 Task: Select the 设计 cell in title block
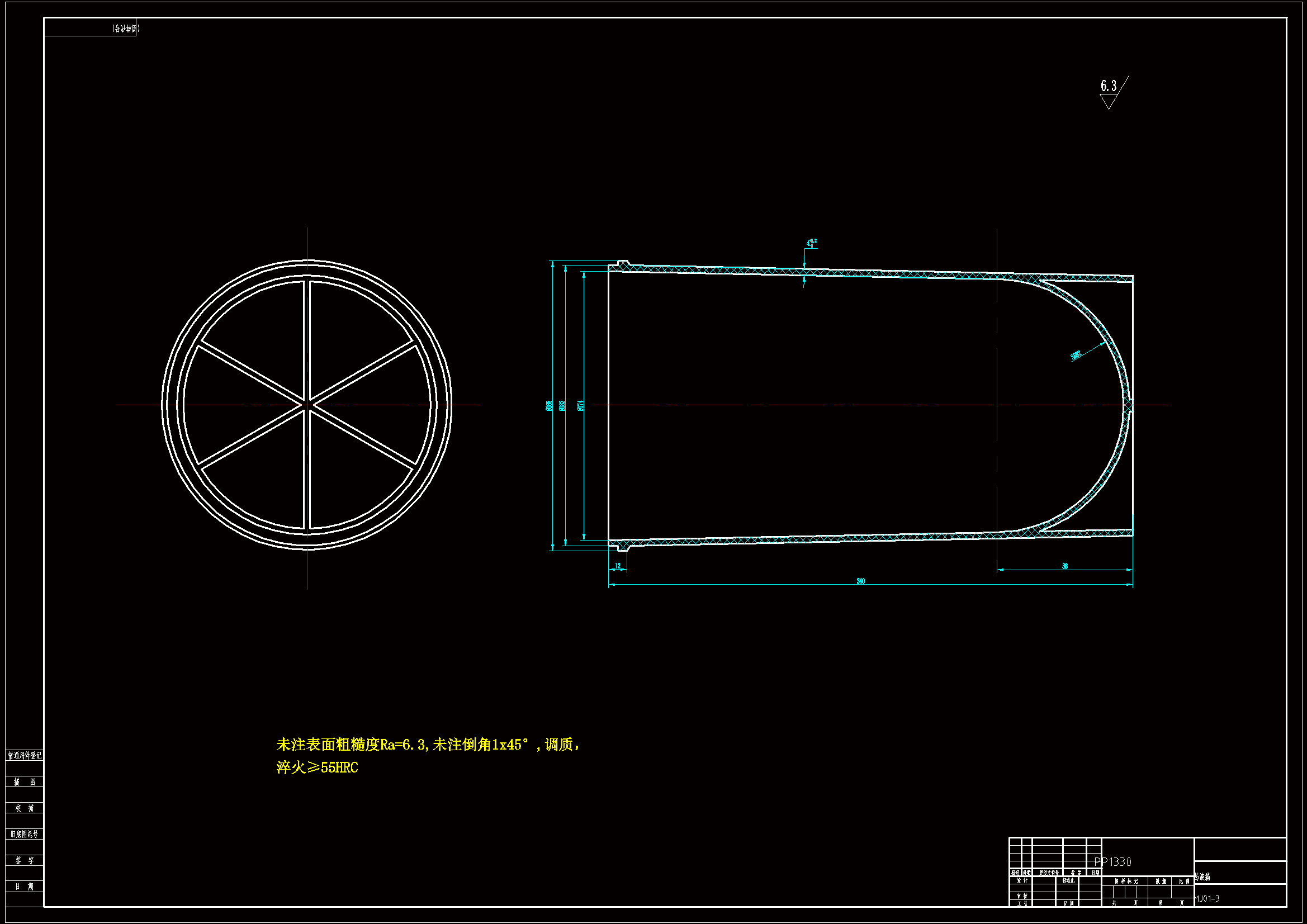tap(1022, 881)
